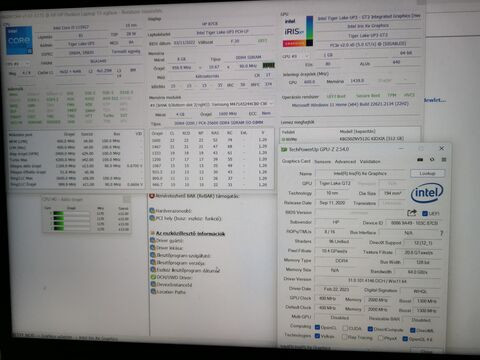Toggle OpenCL checkbox

point(317,328)
